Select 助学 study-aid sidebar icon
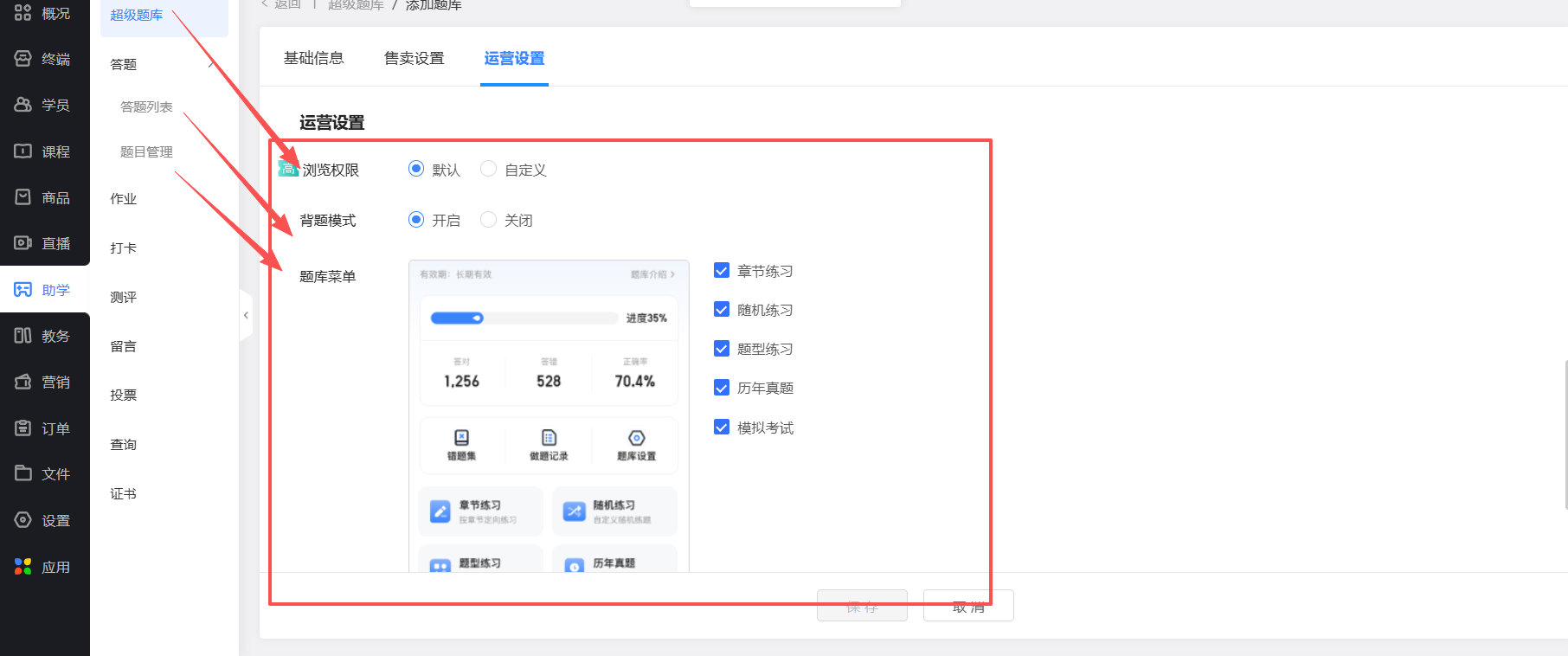The height and width of the screenshot is (656, 1568). click(23, 290)
